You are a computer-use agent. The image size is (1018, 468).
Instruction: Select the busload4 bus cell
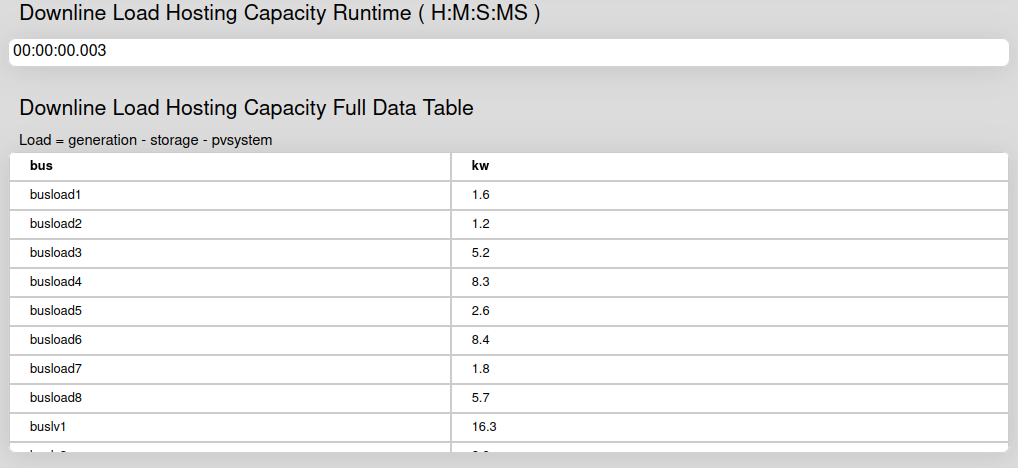pyautogui.click(x=230, y=282)
